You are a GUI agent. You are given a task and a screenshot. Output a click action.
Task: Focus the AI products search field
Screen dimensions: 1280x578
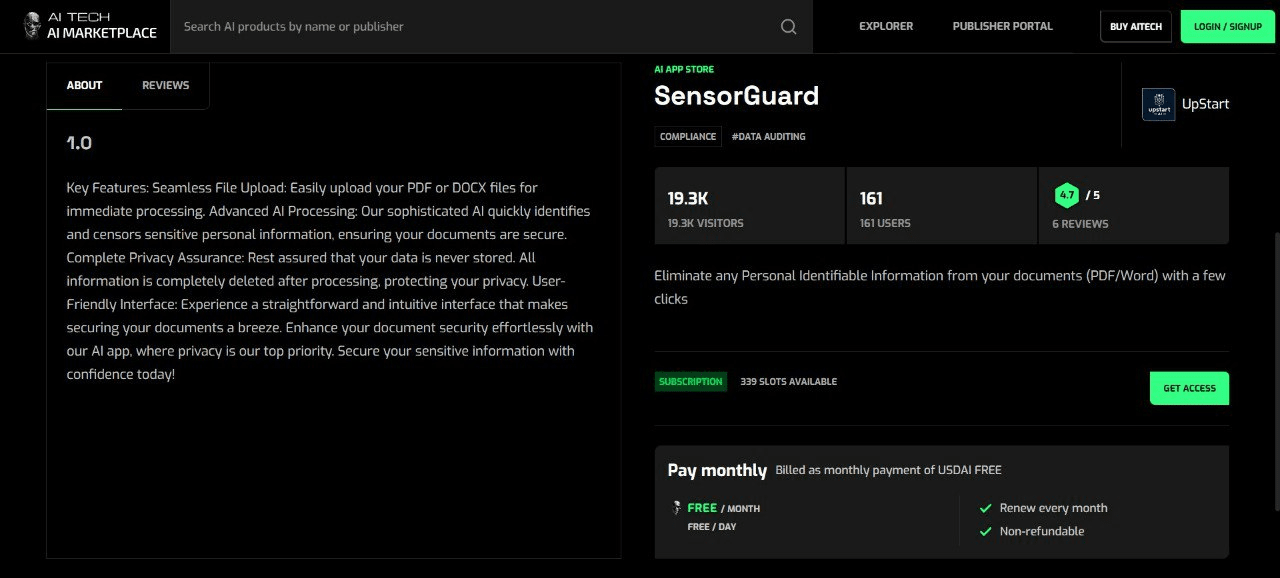(x=470, y=27)
